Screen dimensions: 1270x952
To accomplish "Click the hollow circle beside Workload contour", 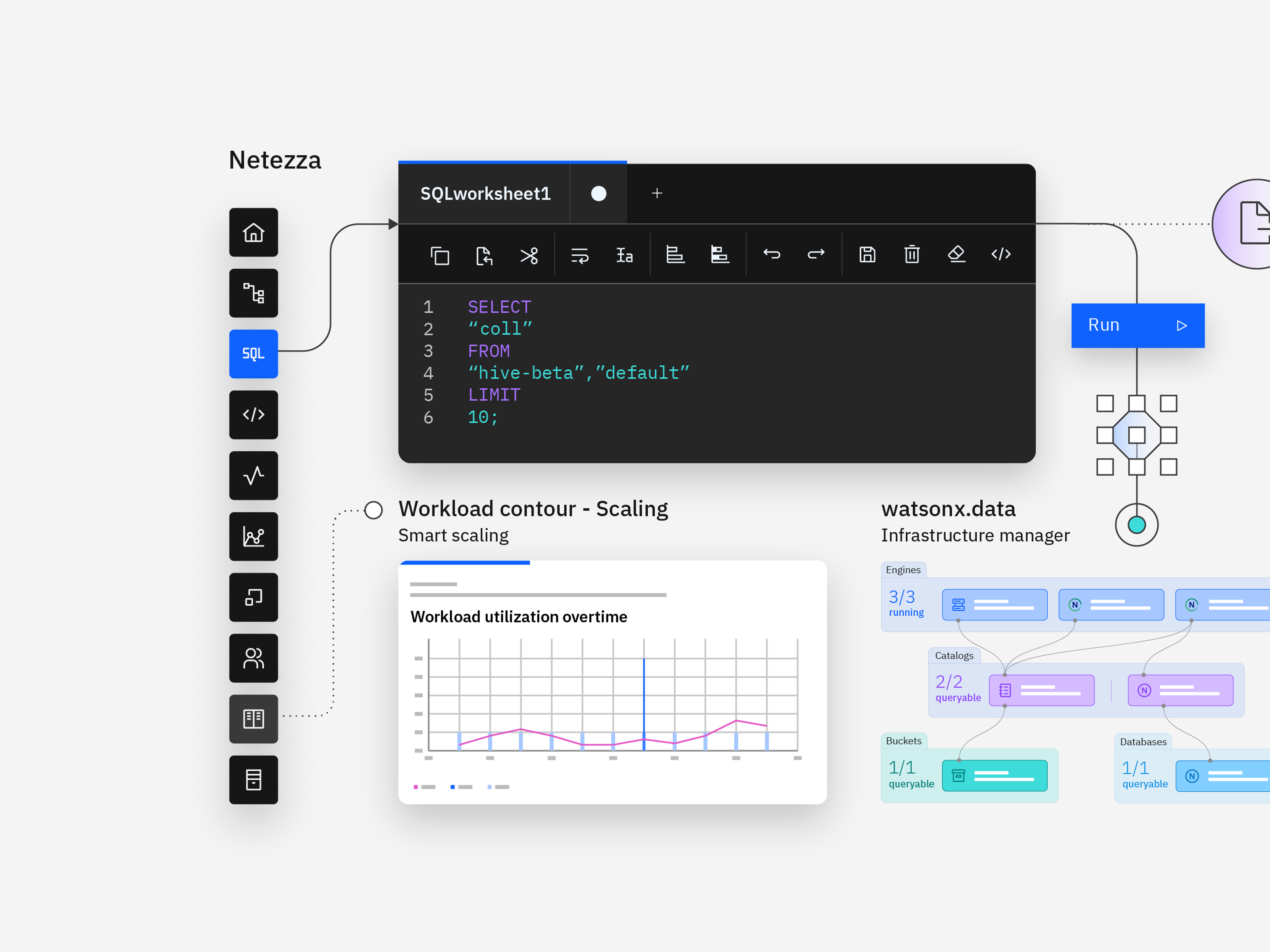I will [374, 510].
